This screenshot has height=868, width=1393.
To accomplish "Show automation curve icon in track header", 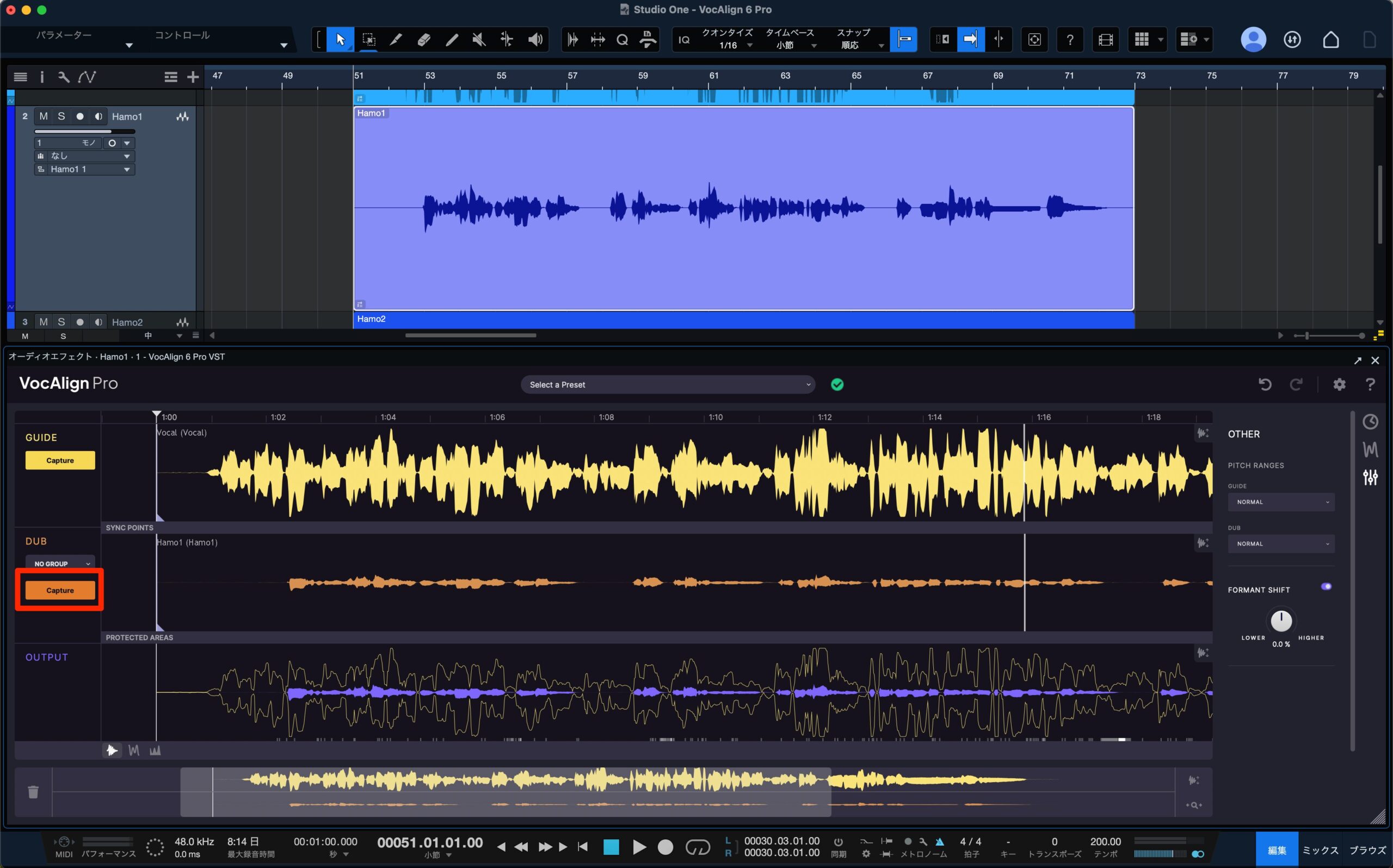I will 87,77.
